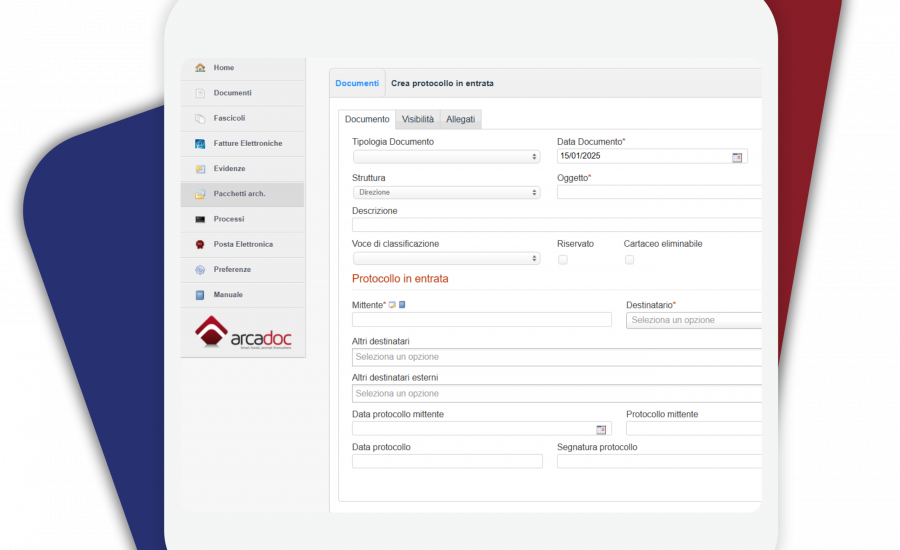Viewport: 900px width, 550px height.
Task: Click the Posta Elettronica seal icon
Action: click(200, 245)
